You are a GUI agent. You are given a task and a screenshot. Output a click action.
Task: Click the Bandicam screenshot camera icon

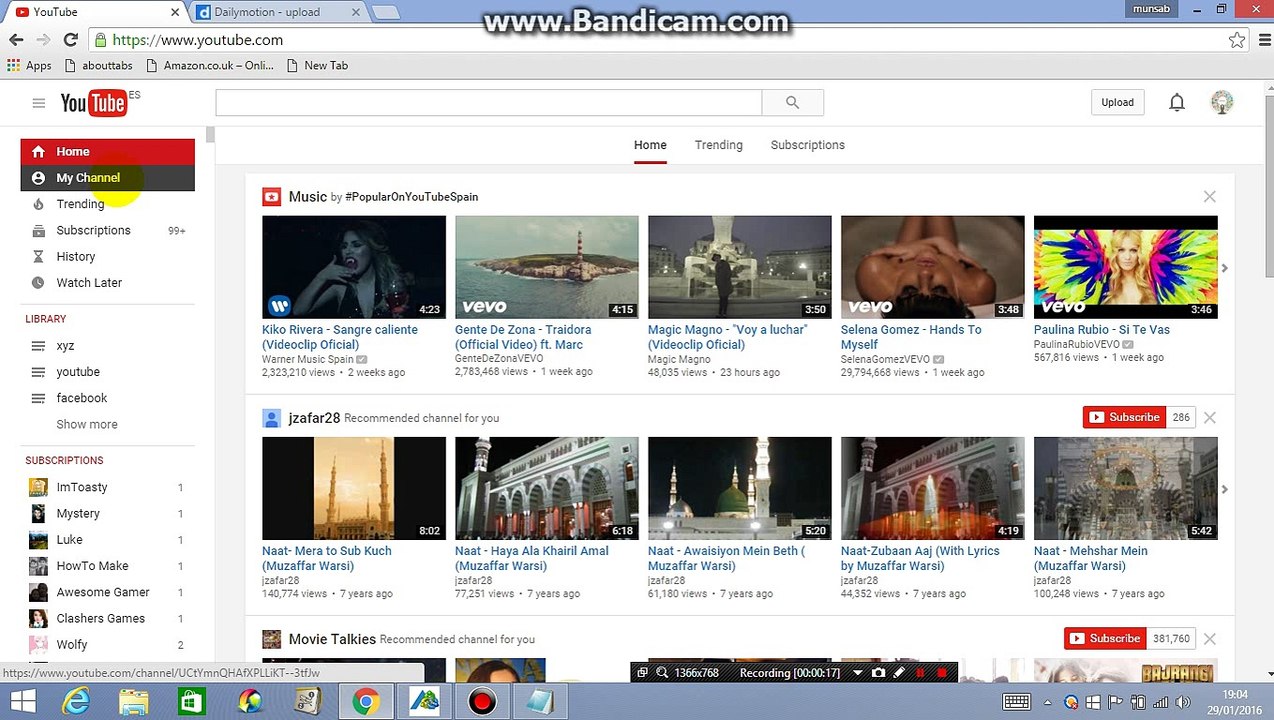878,673
